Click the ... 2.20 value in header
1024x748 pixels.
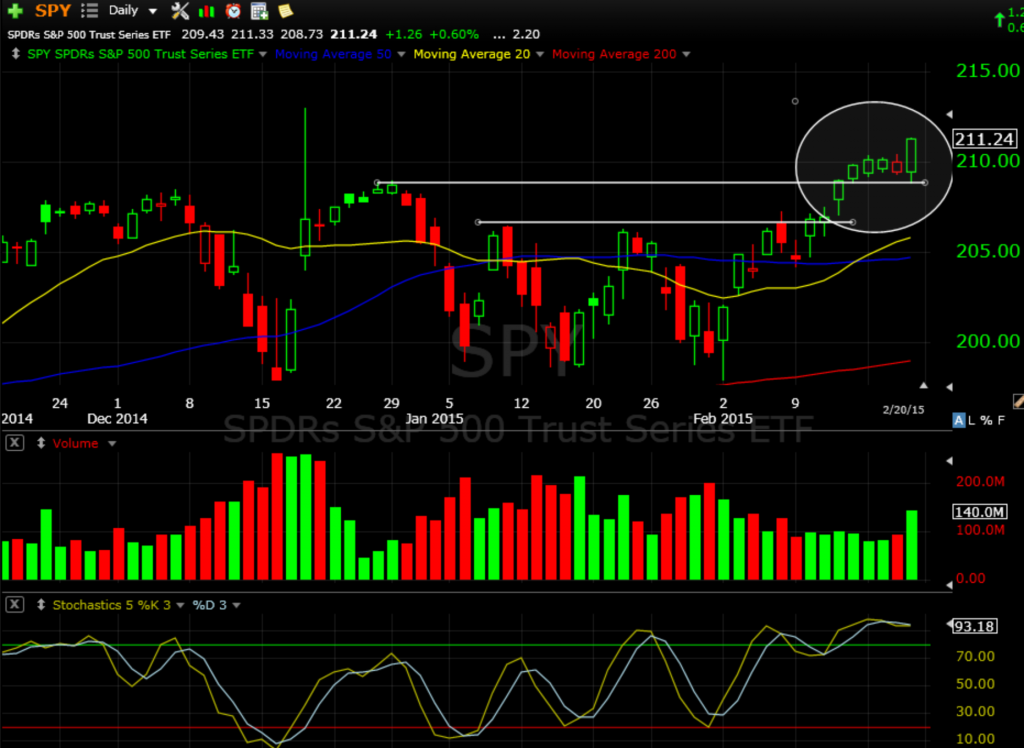pos(517,35)
